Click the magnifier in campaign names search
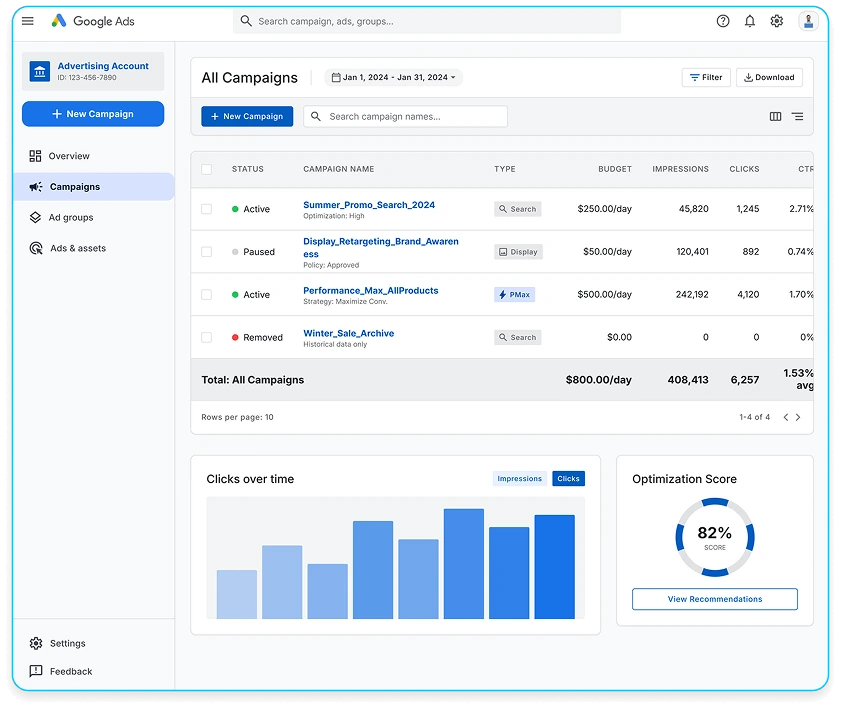This screenshot has width=841, height=709. point(316,116)
